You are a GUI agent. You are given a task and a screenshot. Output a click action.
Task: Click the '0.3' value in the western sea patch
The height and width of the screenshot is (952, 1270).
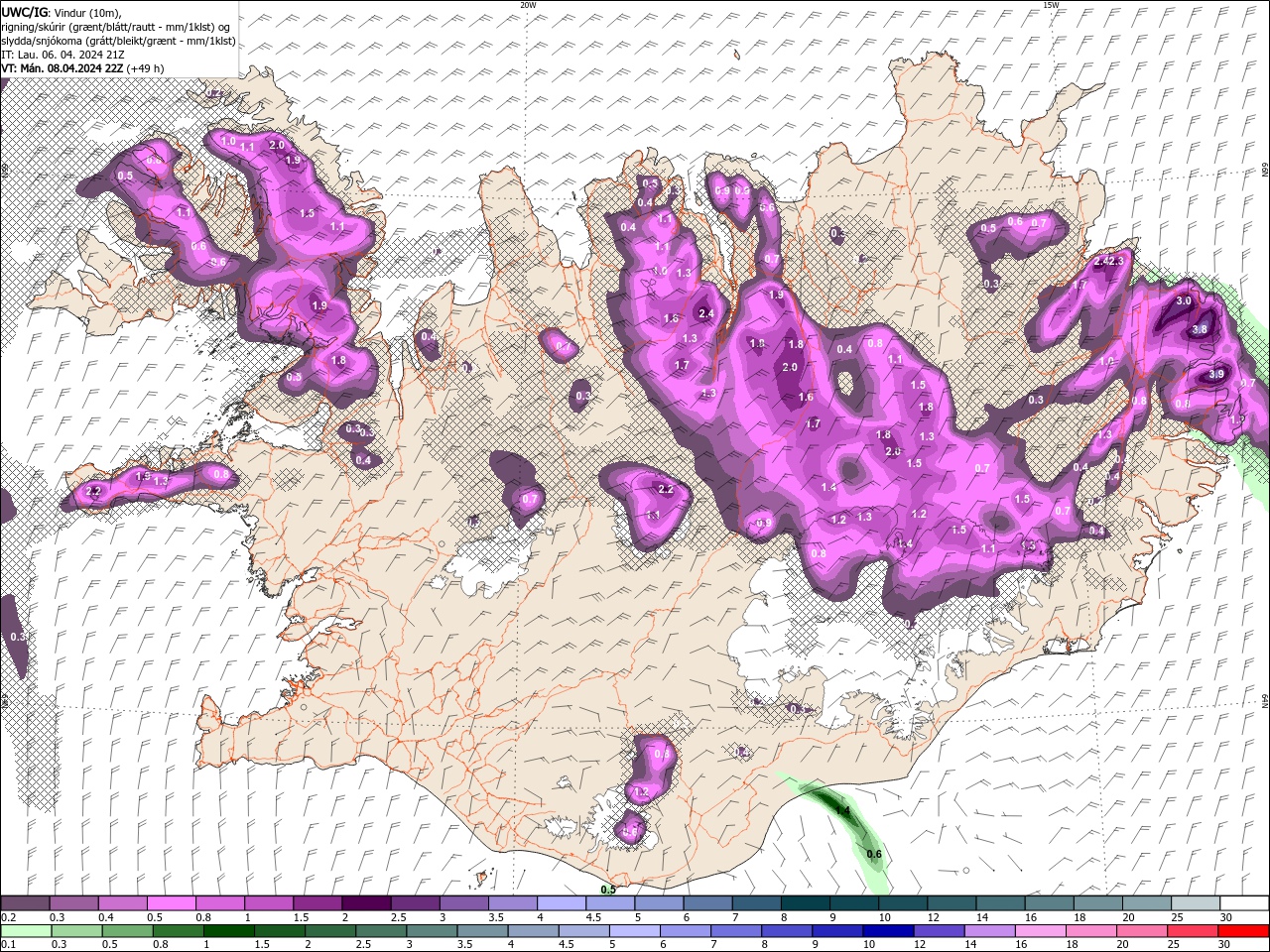pyautogui.click(x=18, y=637)
